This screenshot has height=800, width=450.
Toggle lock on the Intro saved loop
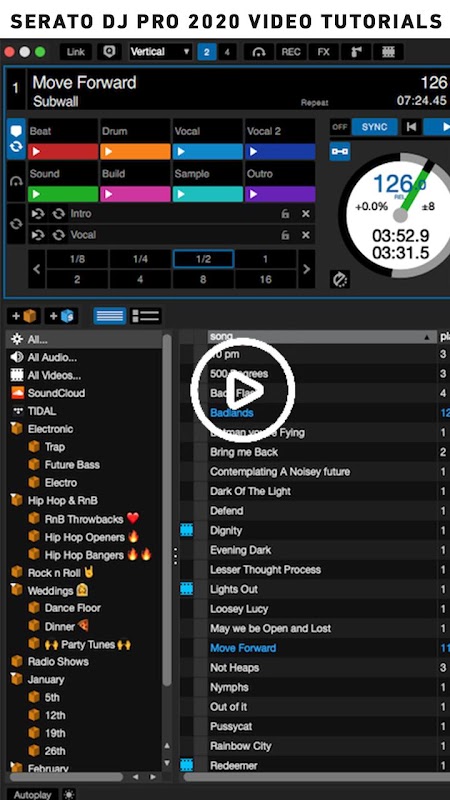[285, 214]
